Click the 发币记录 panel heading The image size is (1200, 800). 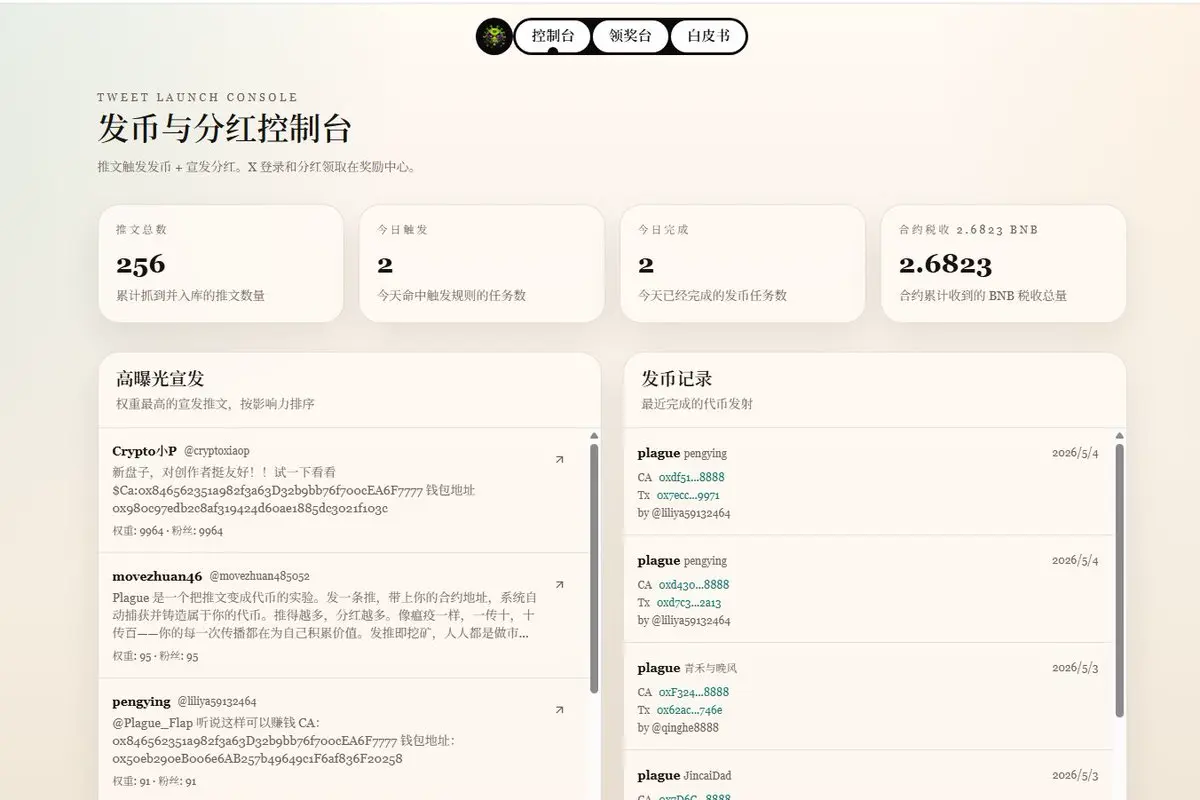click(677, 379)
